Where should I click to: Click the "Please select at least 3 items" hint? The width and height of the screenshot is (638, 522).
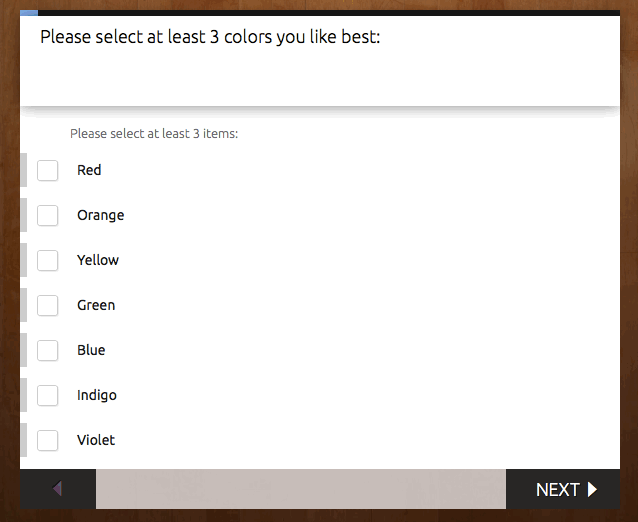click(154, 134)
